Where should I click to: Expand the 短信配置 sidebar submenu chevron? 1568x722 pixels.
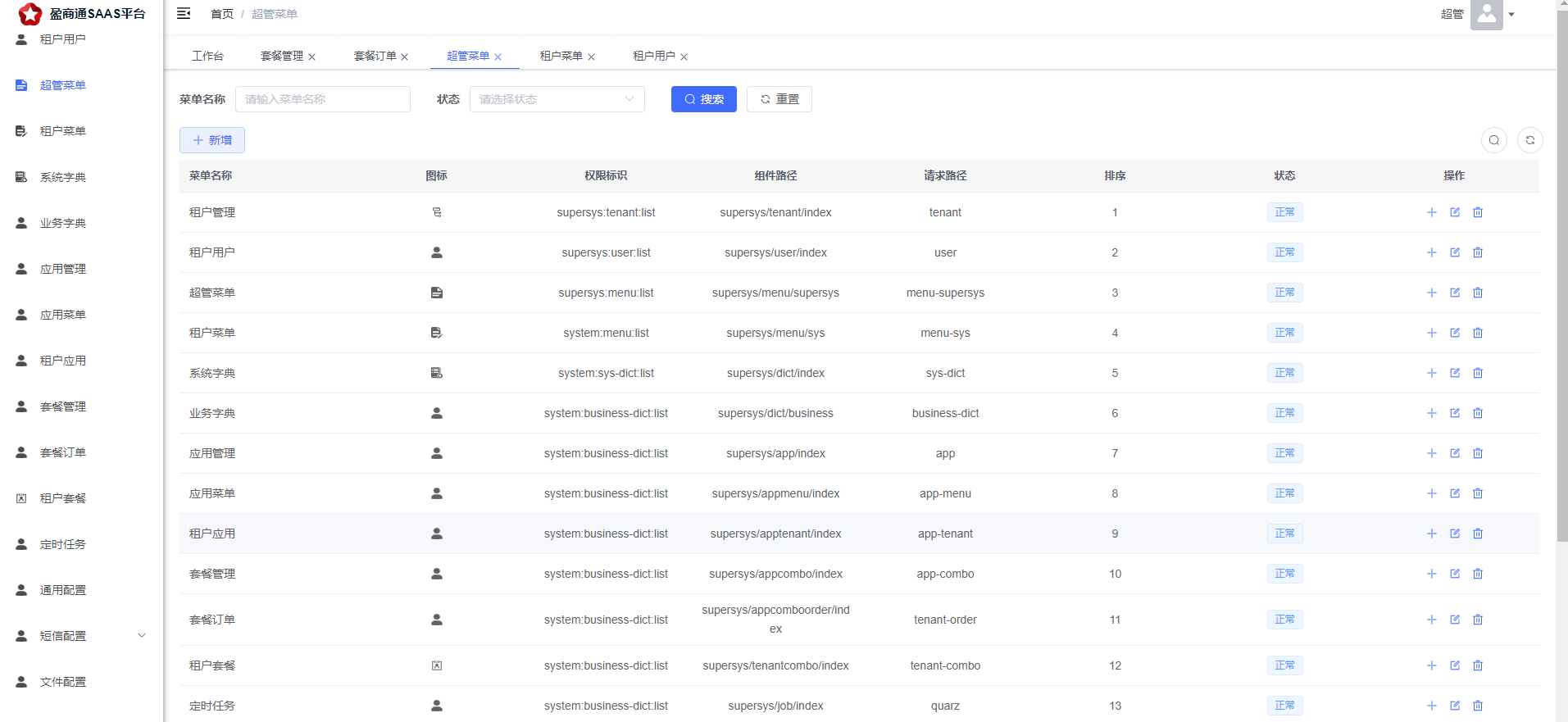tap(142, 635)
